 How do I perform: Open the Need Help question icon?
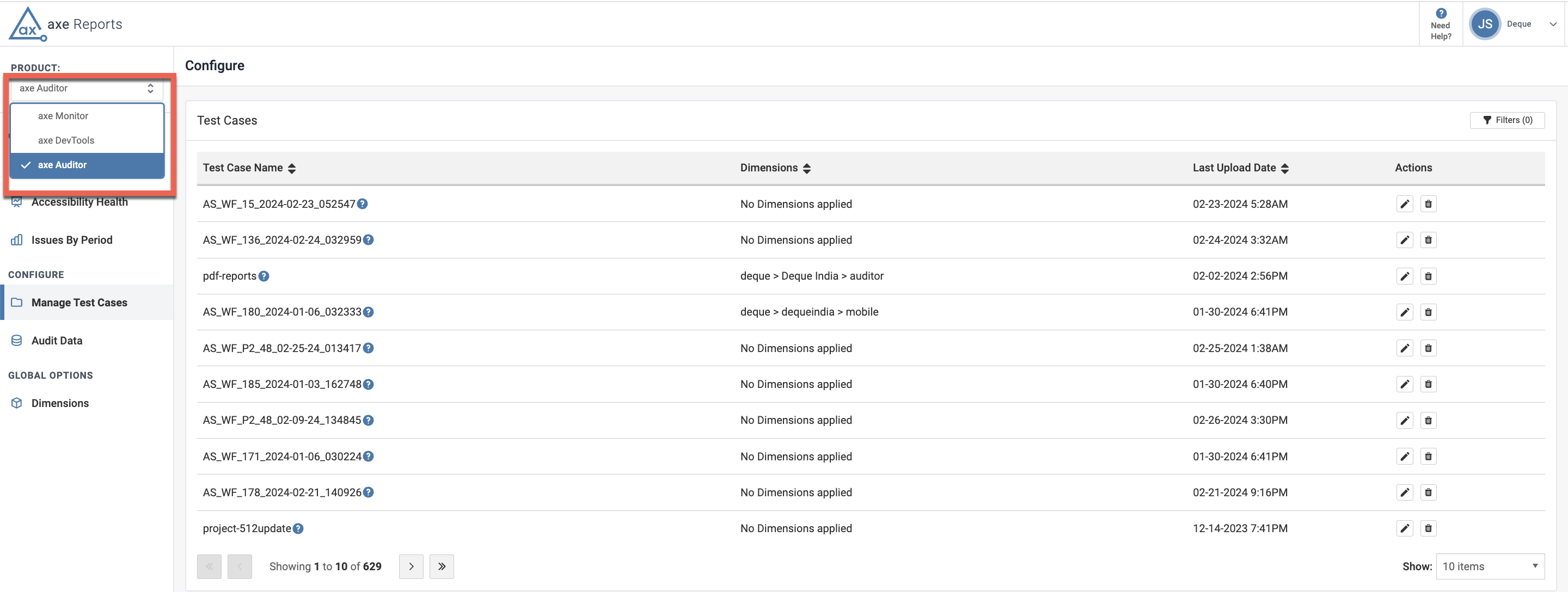[x=1440, y=14]
